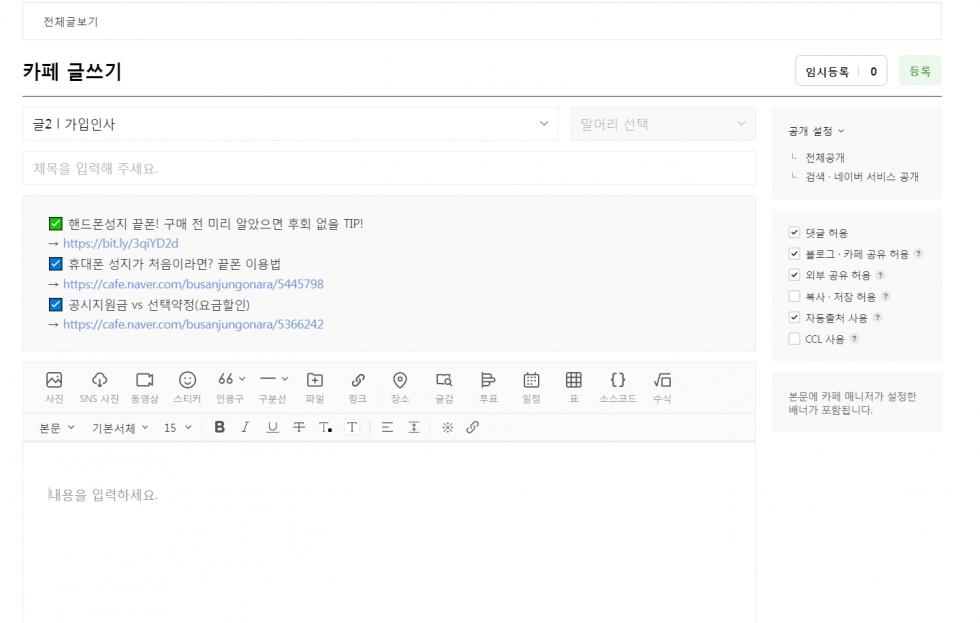The width and height of the screenshot is (980, 623).
Task: Click the 공시지원금 vs 선택약정 line
Action: tap(159, 305)
